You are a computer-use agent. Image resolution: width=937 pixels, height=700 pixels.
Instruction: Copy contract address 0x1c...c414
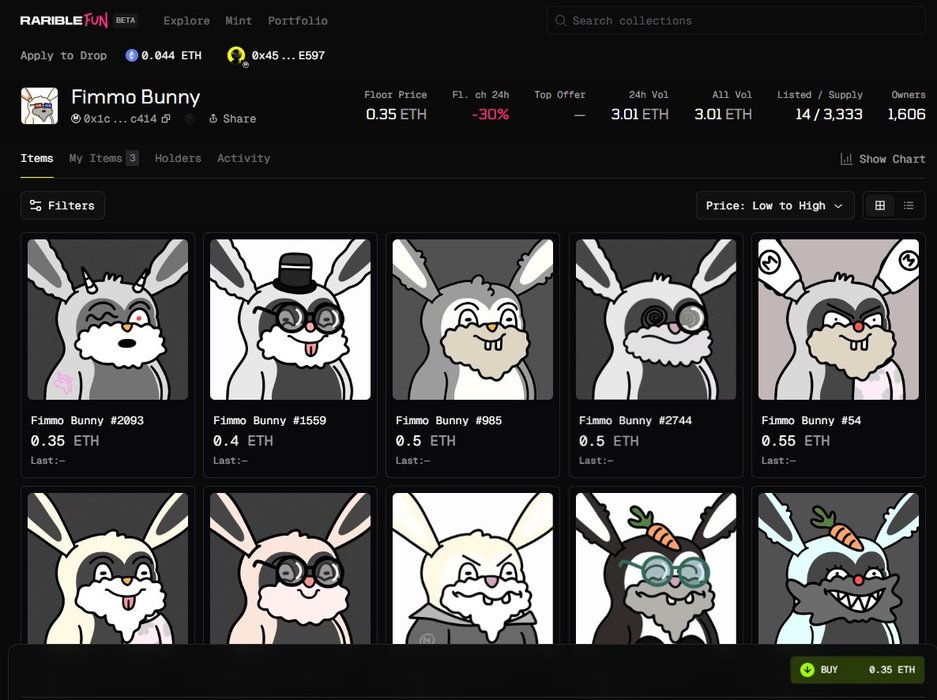pos(166,118)
